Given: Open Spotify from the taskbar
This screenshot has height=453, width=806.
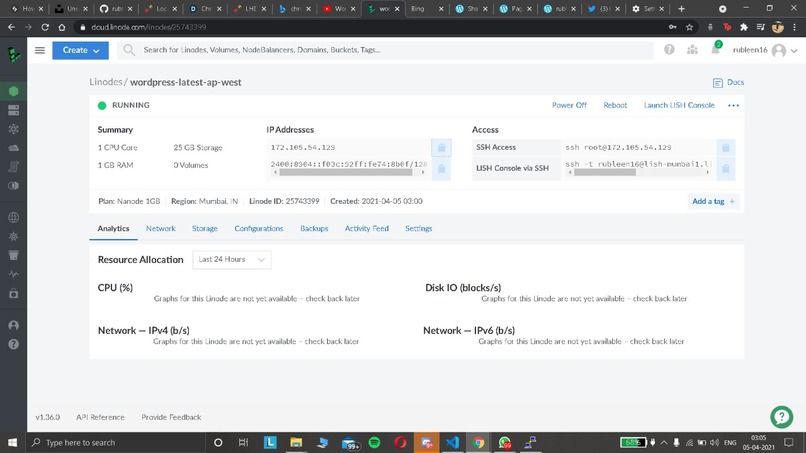Looking at the screenshot, I should (374, 442).
